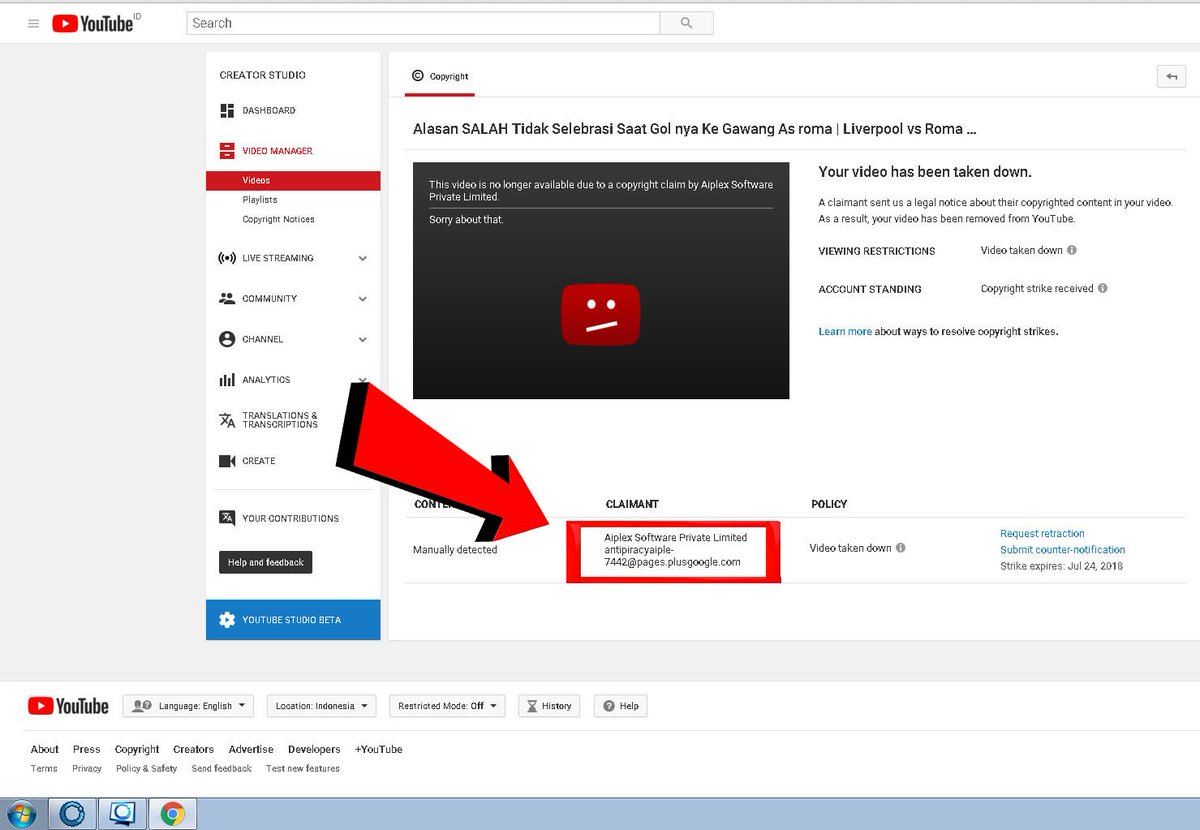Select the Copyright tab
Viewport: 1200px width, 830px height.
pos(440,76)
